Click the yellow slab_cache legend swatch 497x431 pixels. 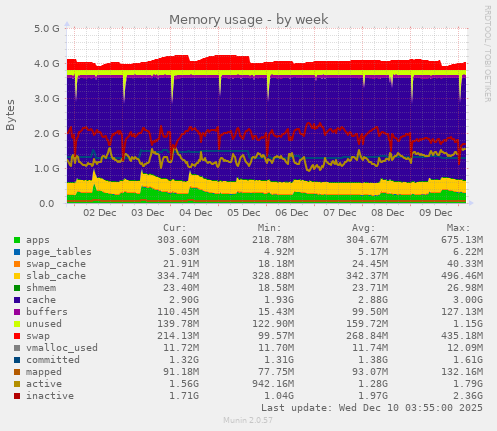pos(17,276)
